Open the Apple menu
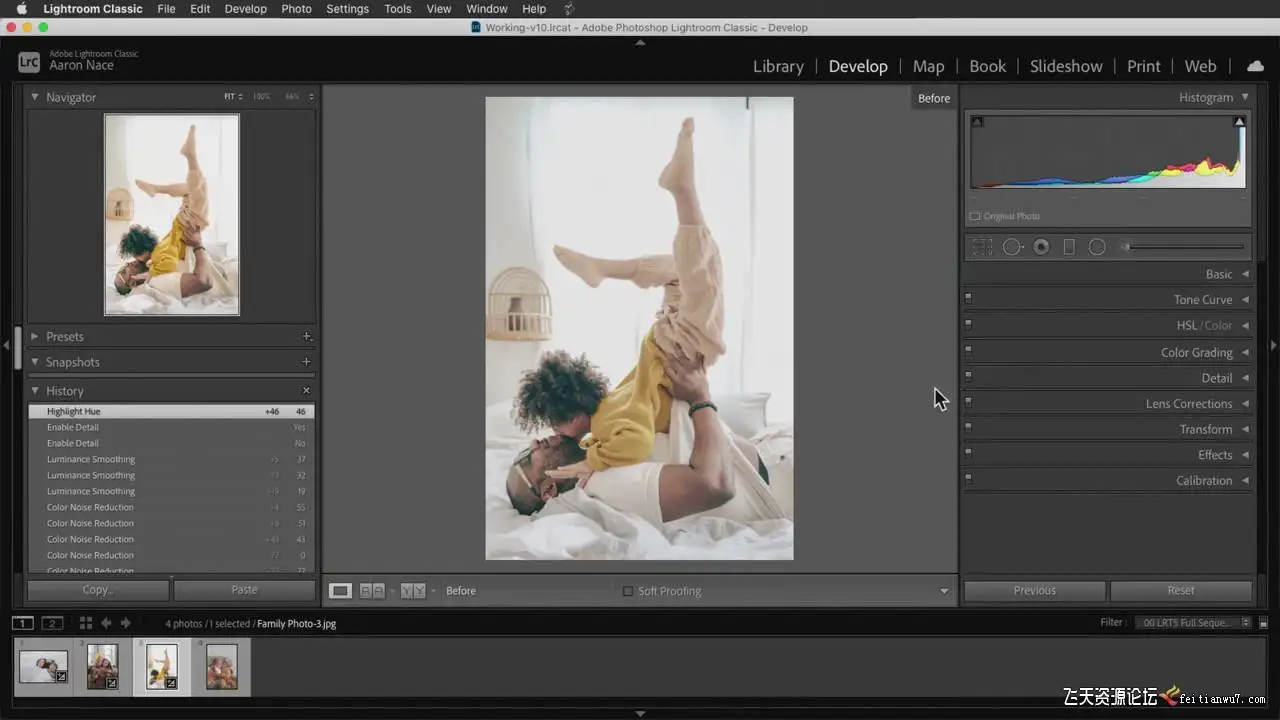The image size is (1280, 720). tap(20, 9)
